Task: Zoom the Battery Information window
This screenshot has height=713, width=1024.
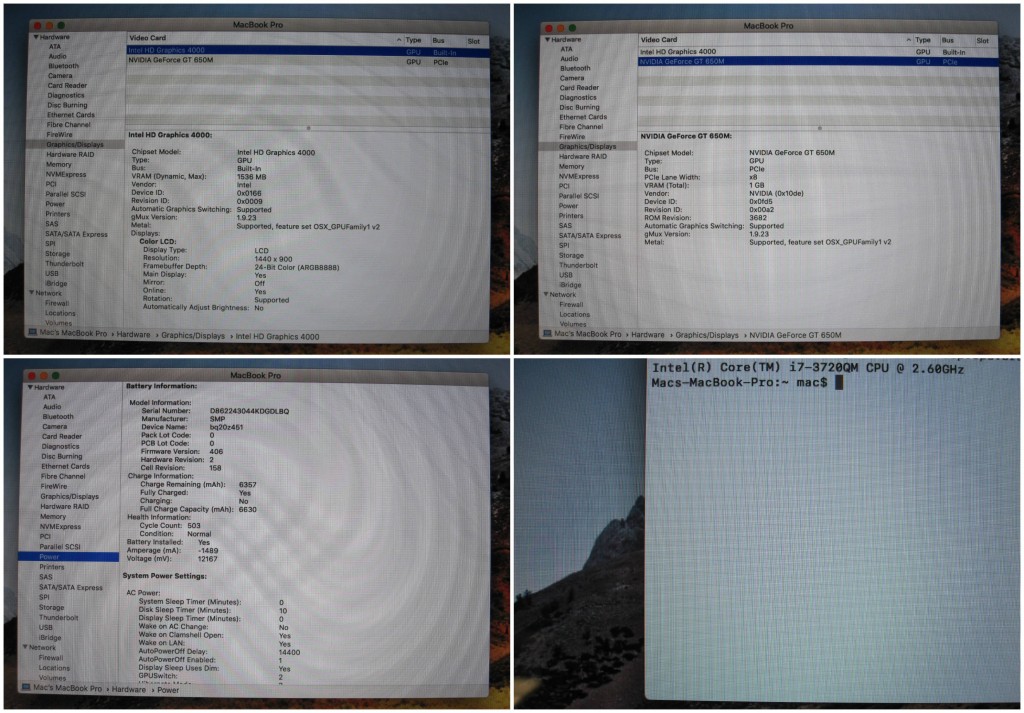Action: (x=56, y=375)
